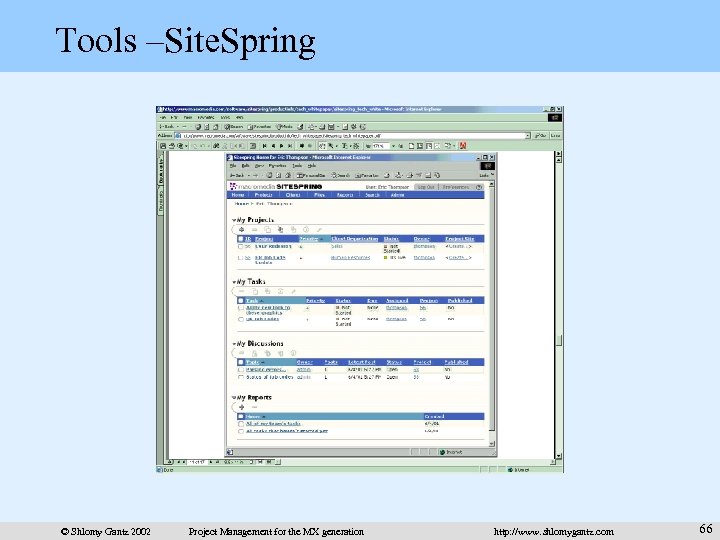Click the Stop icon in outer browser toolbar

[198, 127]
